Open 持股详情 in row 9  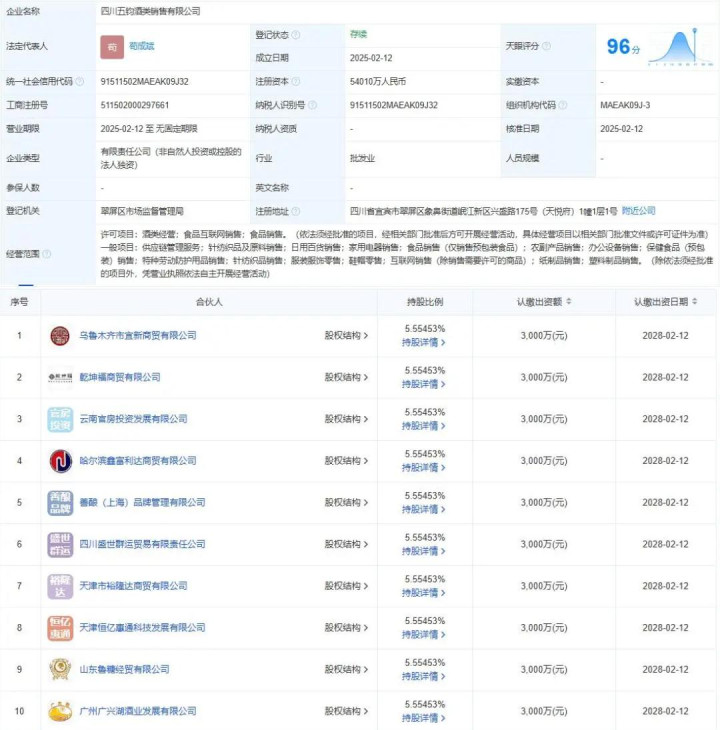pos(424,676)
